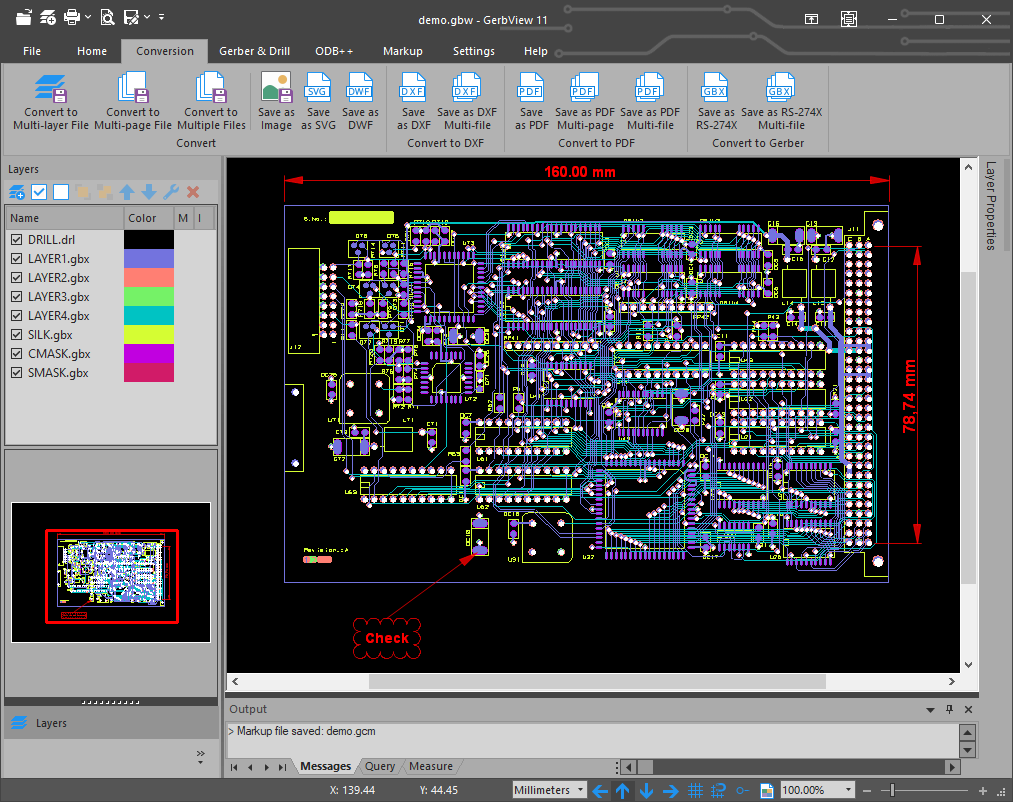Hide the SILK.gbx layer
Viewport: 1013px width, 802px height.
[x=16, y=335]
